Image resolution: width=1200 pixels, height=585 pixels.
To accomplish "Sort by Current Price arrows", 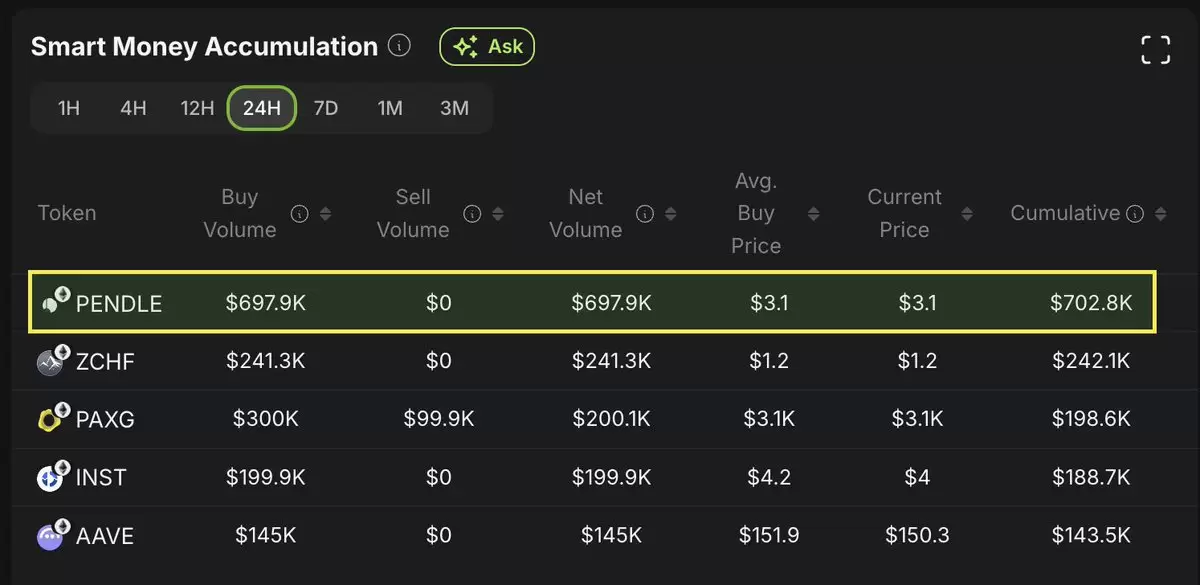I will pos(967,214).
